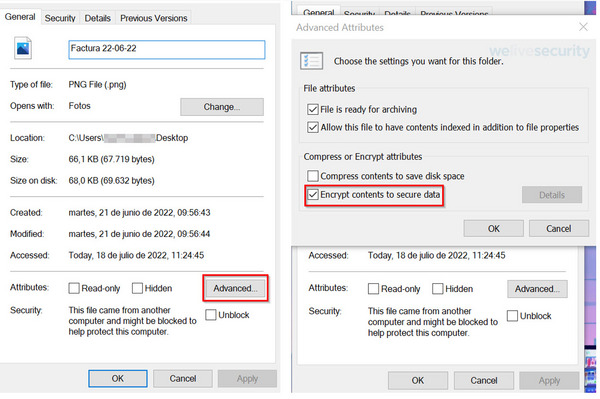
Task: Close the Advanced Attributes dialog
Action: pyautogui.click(x=583, y=27)
